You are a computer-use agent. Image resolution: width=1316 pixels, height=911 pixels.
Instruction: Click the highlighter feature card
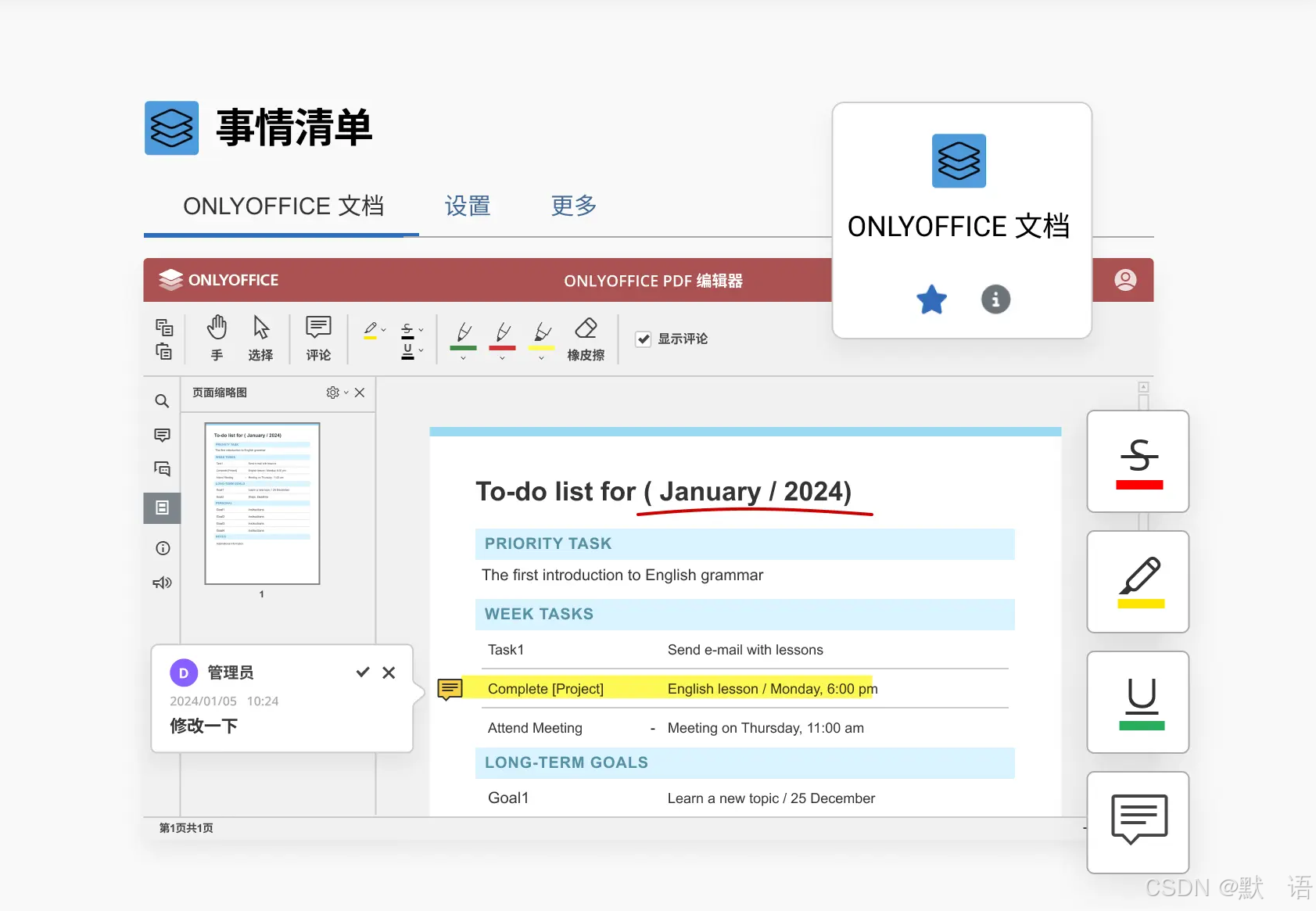coord(1139,582)
